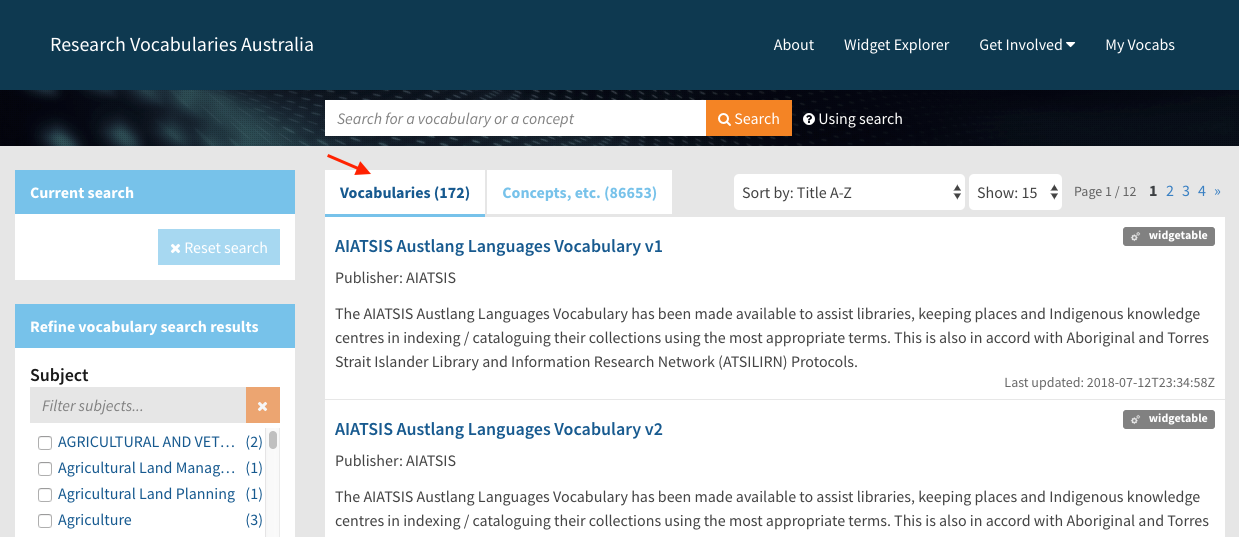Tick the Agricultural Land Management checkbox

[45, 468]
